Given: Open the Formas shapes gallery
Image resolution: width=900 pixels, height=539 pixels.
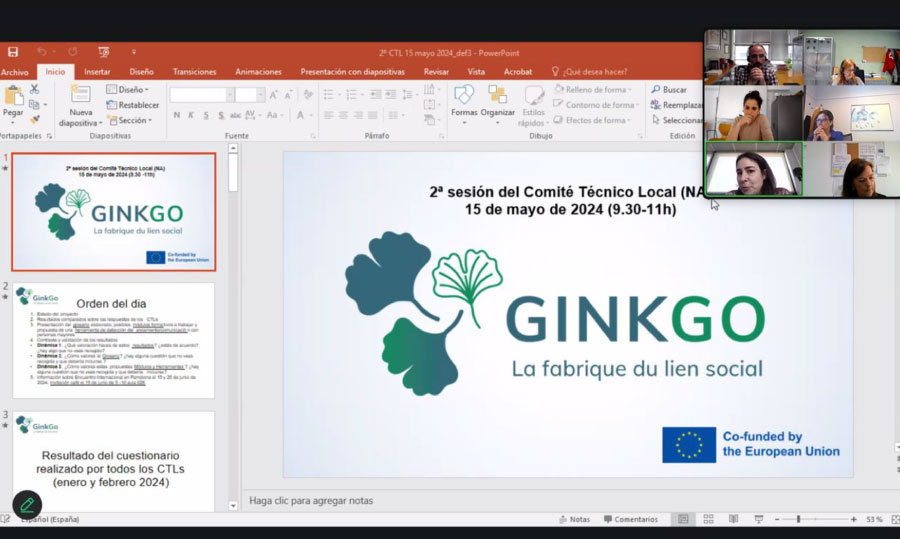Looking at the screenshot, I should pos(464,100).
